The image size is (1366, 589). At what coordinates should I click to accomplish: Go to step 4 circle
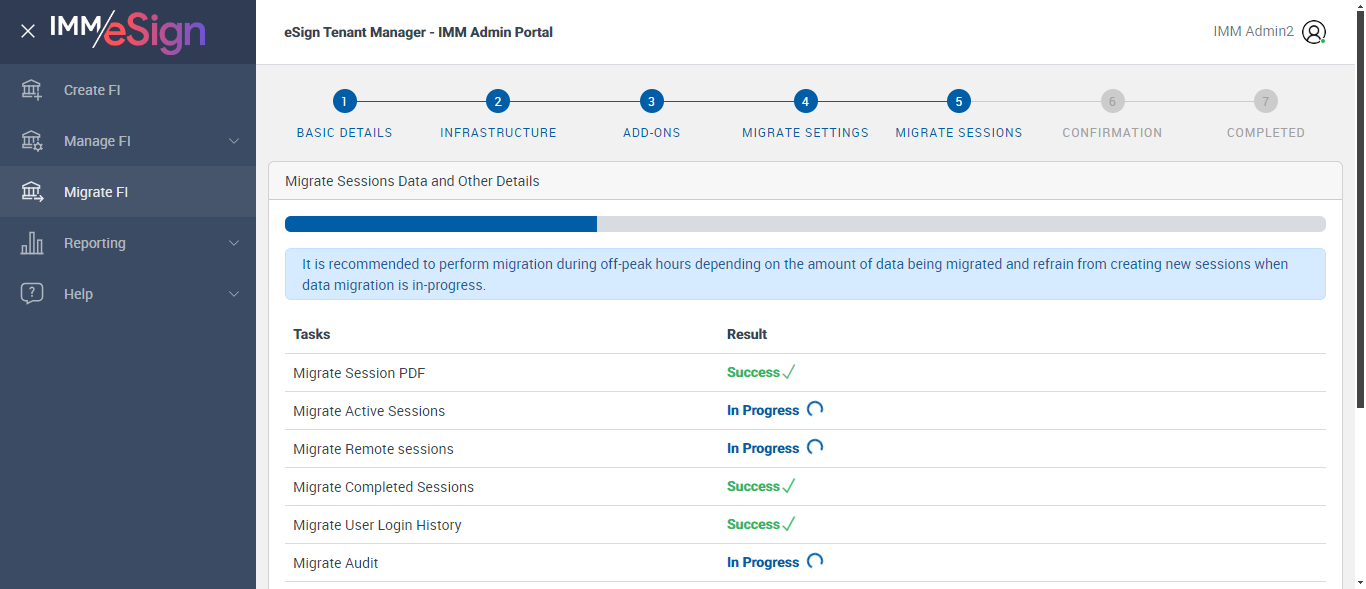click(x=805, y=101)
